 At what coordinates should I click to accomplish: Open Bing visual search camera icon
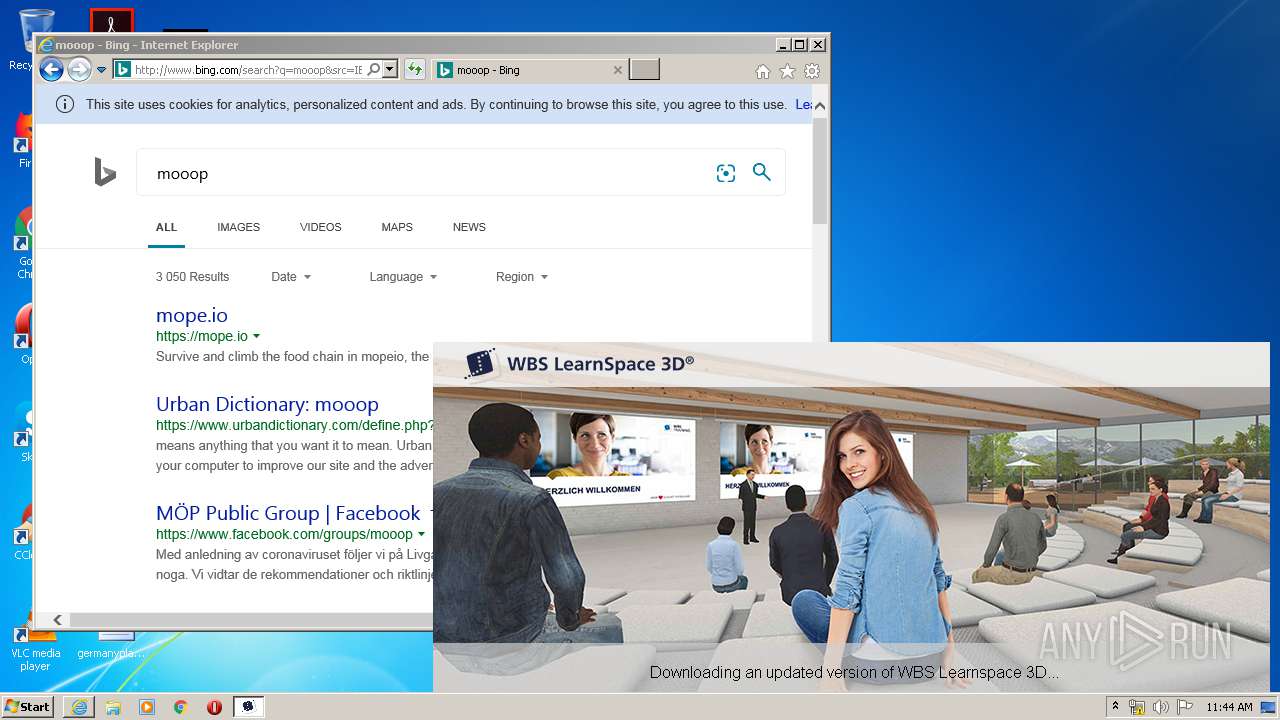726,173
